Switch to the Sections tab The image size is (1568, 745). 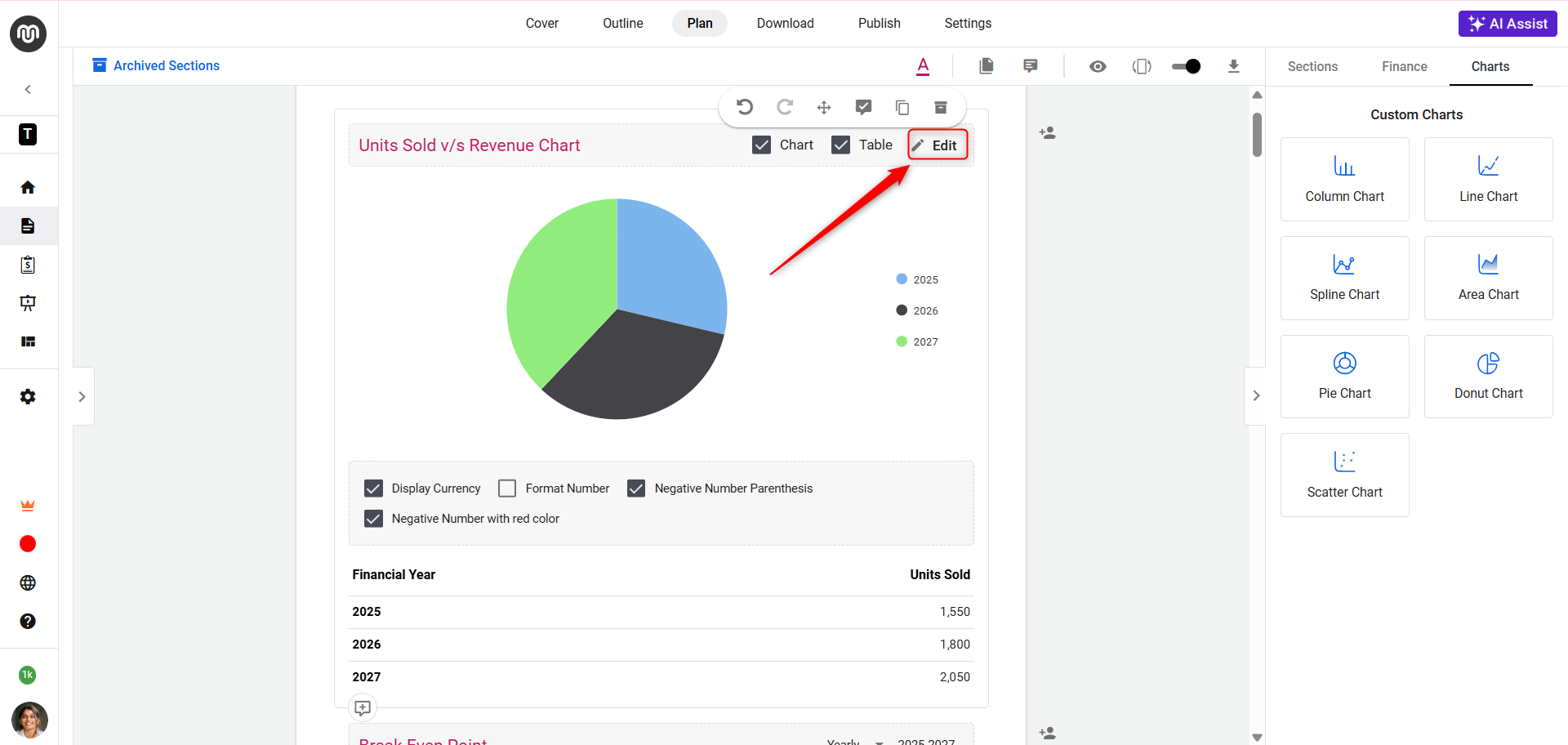pyautogui.click(x=1312, y=66)
